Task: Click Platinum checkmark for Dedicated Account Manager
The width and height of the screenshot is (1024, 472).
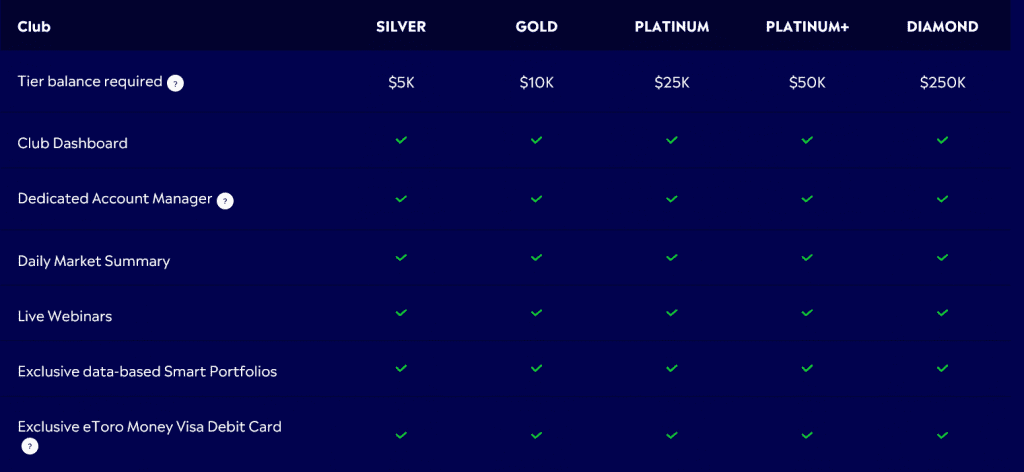Action: pyautogui.click(x=671, y=199)
